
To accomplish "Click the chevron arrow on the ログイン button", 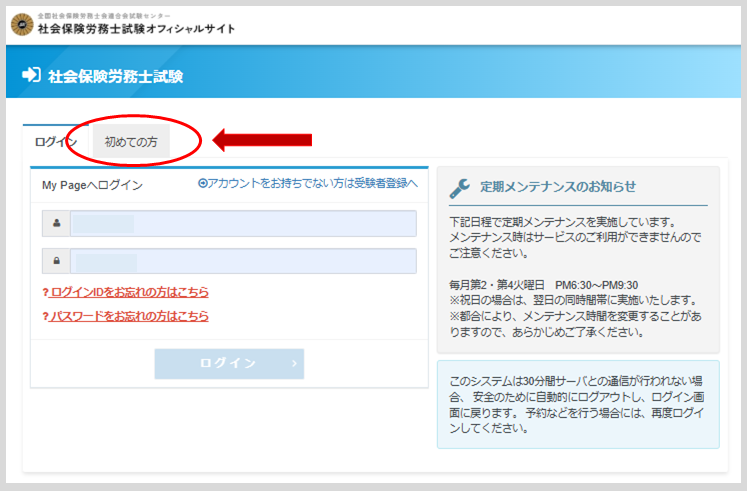I will tap(294, 363).
